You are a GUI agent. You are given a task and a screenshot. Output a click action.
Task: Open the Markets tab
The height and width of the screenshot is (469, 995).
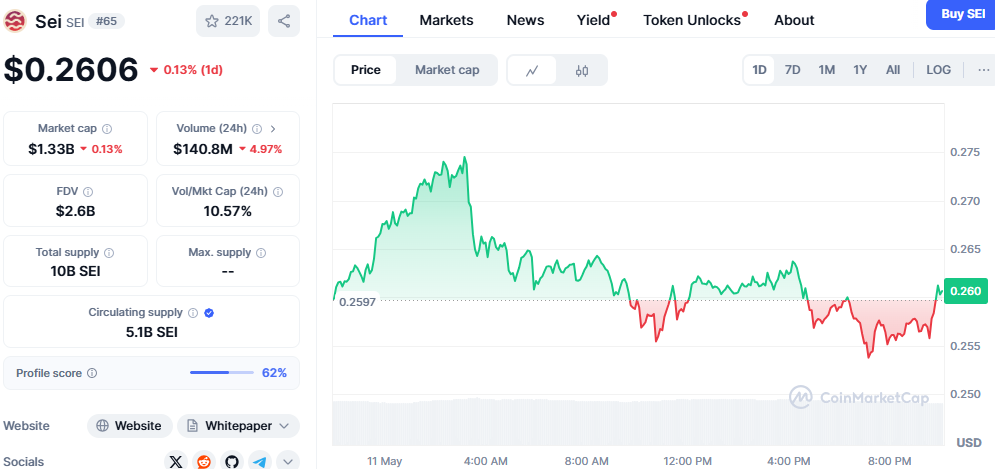[x=447, y=20]
